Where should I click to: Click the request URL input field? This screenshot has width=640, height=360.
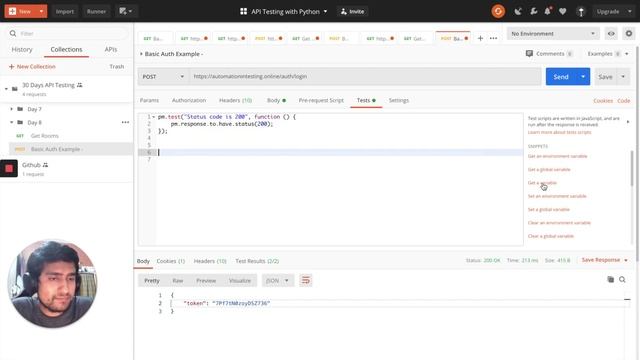(365, 76)
